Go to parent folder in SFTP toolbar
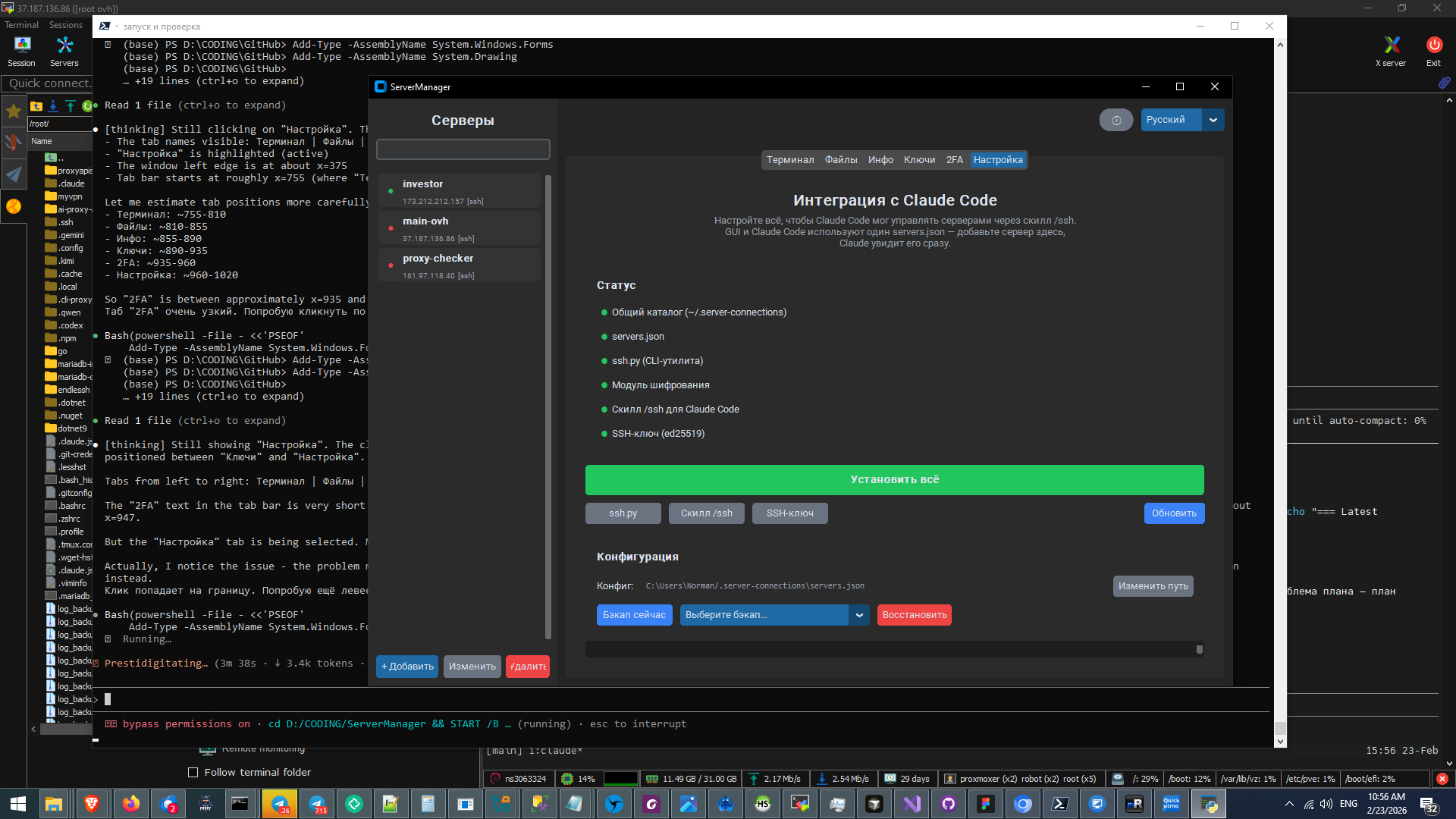The width and height of the screenshot is (1456, 819). pyautogui.click(x=36, y=106)
